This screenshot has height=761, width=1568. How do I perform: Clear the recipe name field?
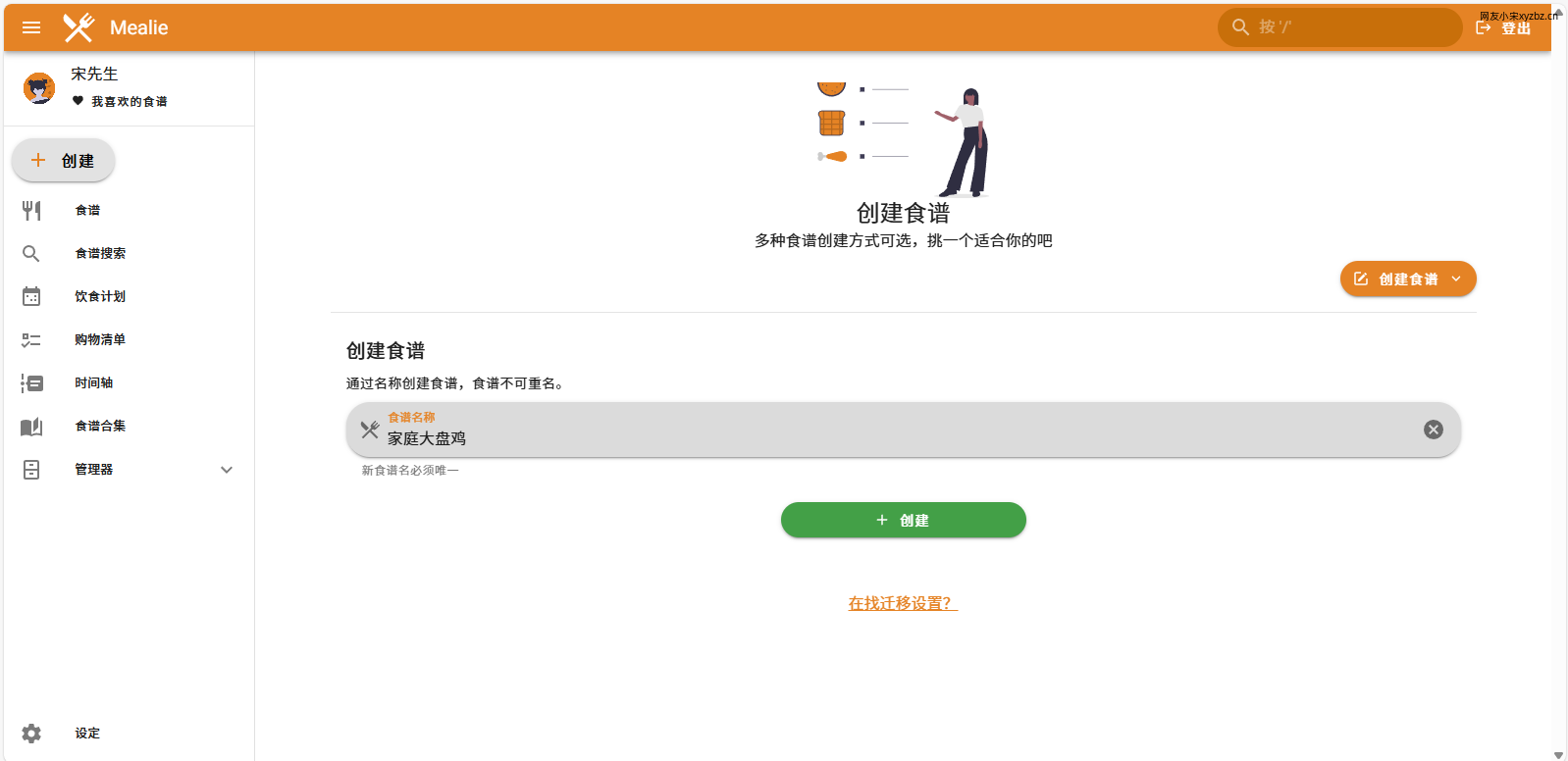click(1433, 430)
